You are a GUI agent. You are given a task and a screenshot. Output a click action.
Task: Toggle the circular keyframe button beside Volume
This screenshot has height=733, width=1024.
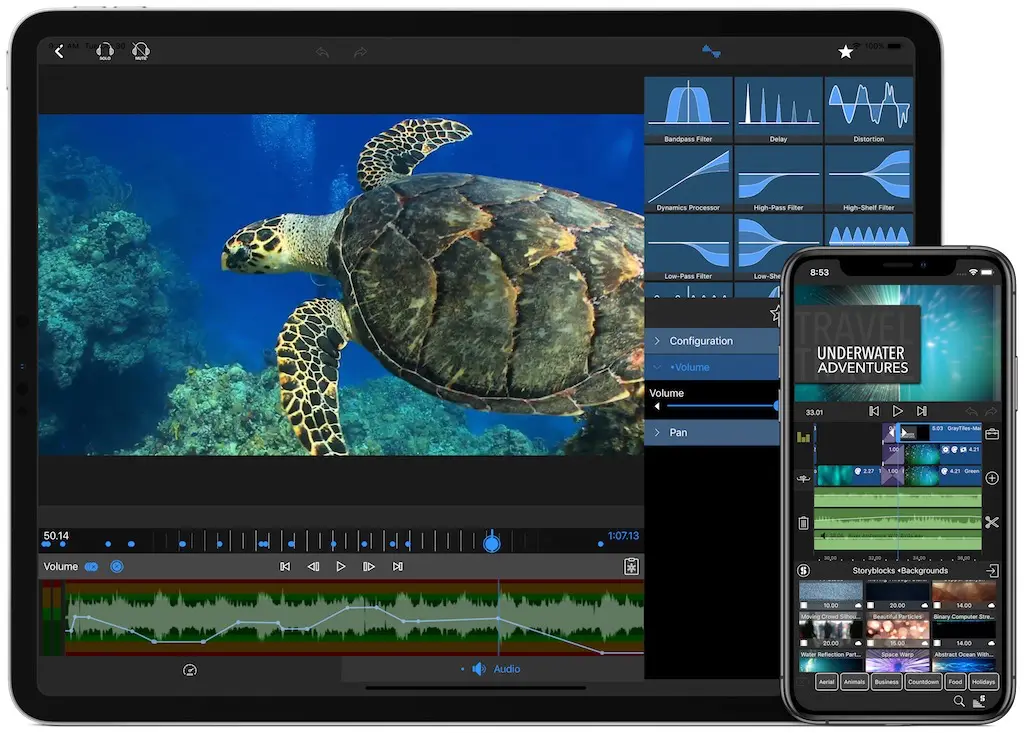(117, 567)
